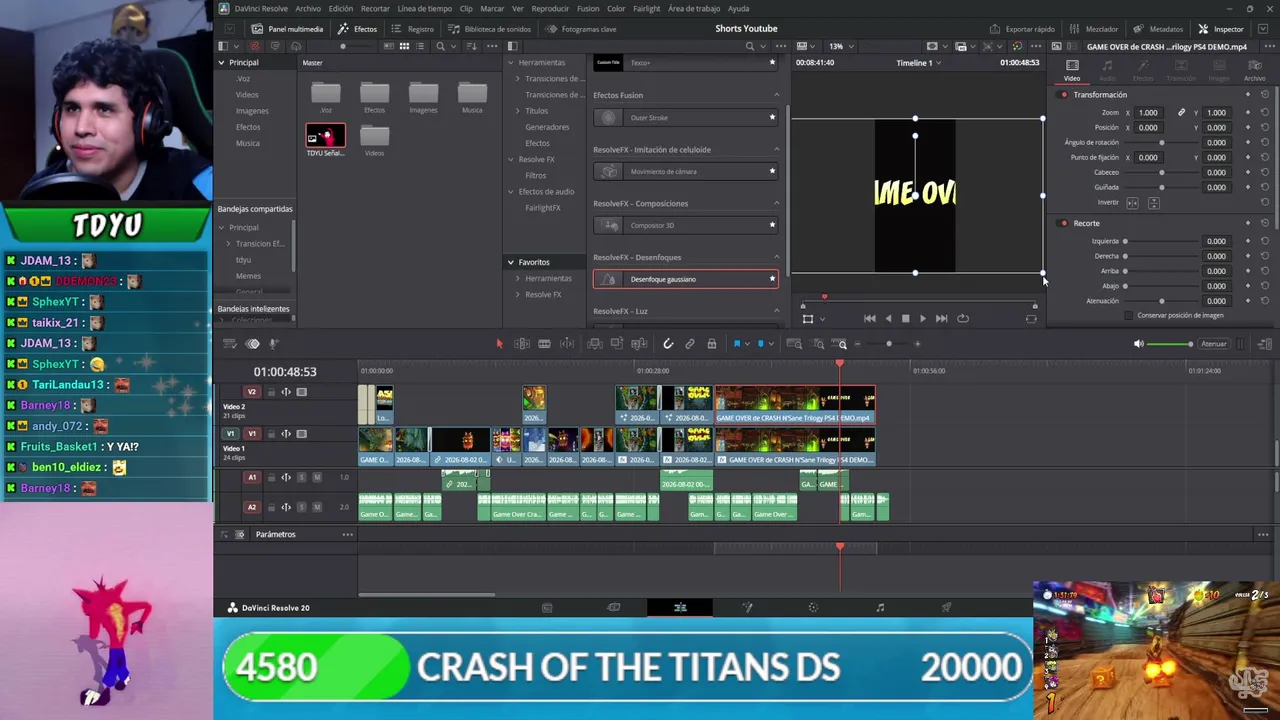Open the Línea de tiempo menu
Image resolution: width=1280 pixels, height=720 pixels.
(425, 9)
